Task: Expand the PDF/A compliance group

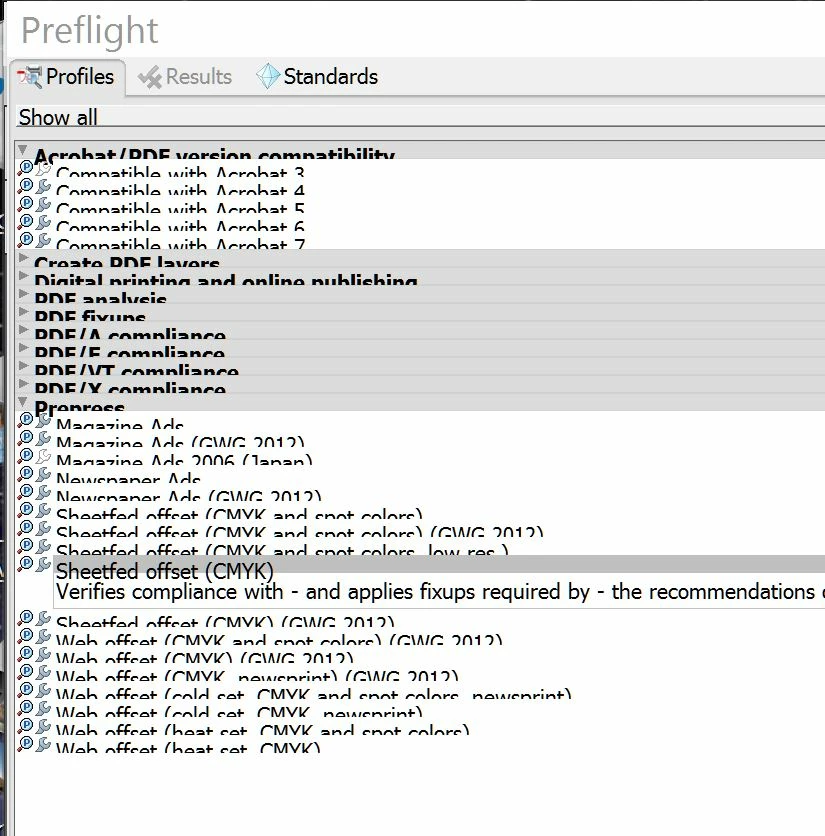Action: [x=23, y=330]
